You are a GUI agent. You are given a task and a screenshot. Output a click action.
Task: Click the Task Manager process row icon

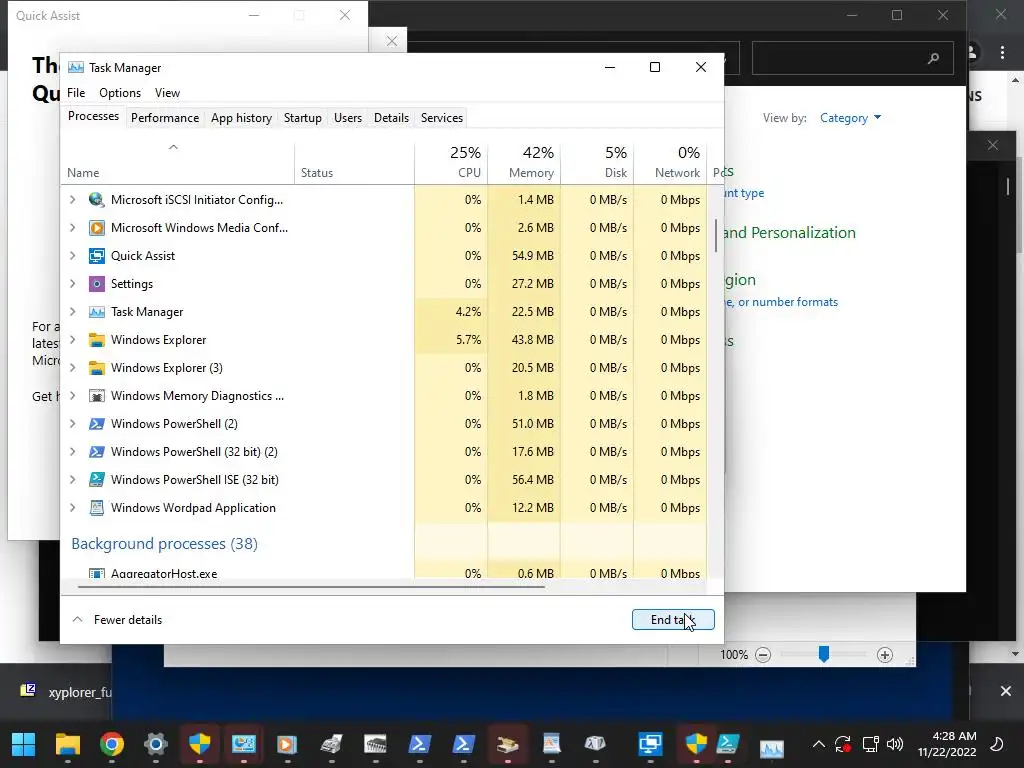click(97, 312)
